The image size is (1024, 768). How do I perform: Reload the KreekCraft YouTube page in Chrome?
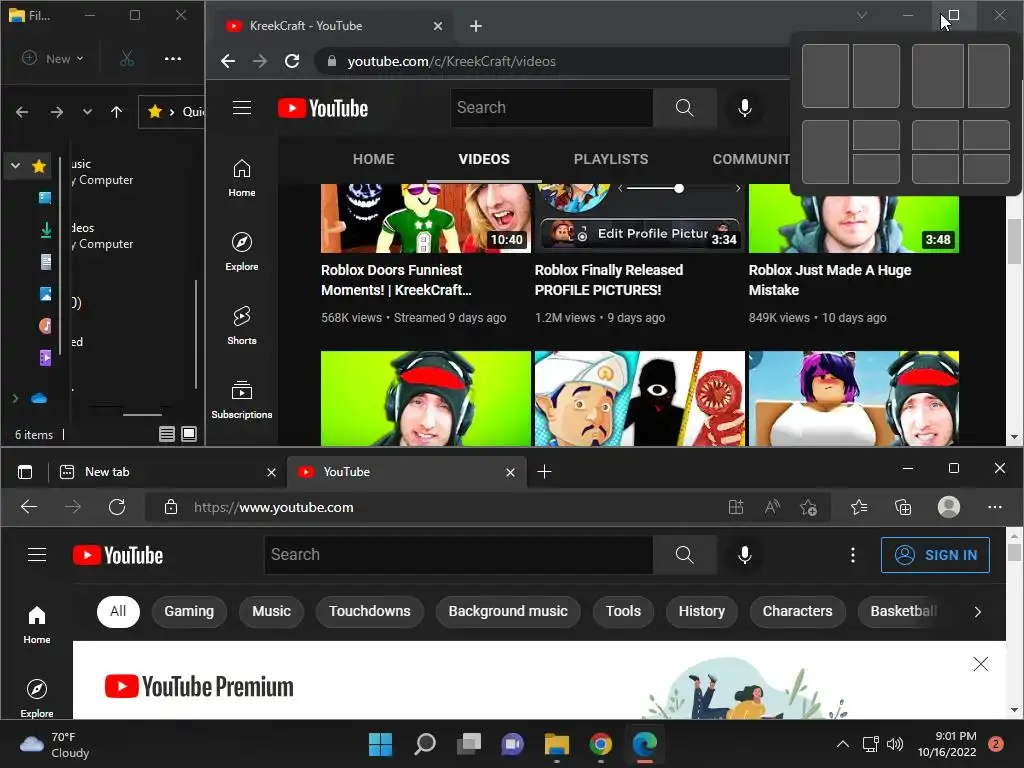pyautogui.click(x=292, y=61)
